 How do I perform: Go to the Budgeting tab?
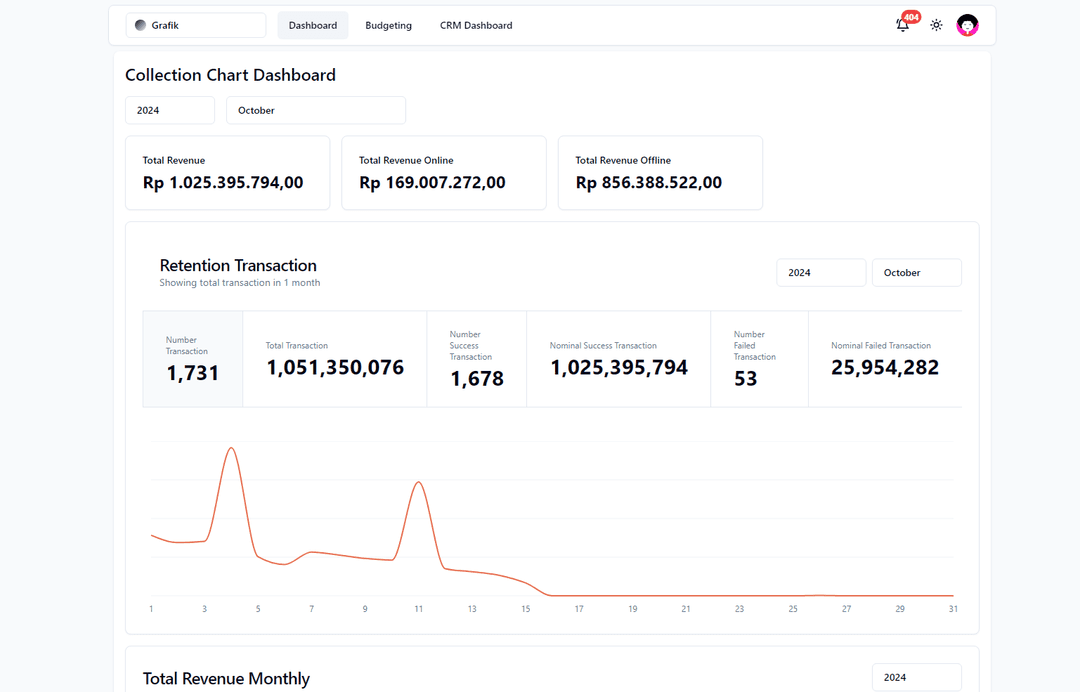point(388,25)
